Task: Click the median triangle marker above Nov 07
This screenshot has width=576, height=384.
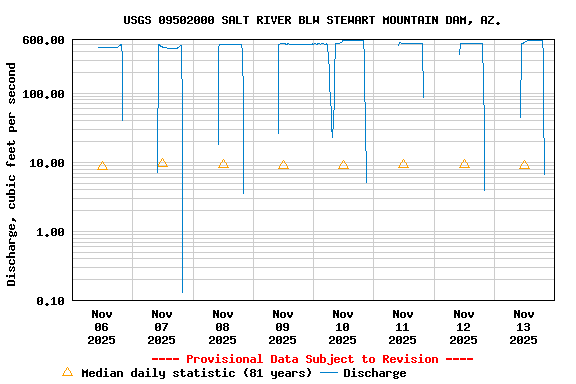Action: click(x=163, y=162)
